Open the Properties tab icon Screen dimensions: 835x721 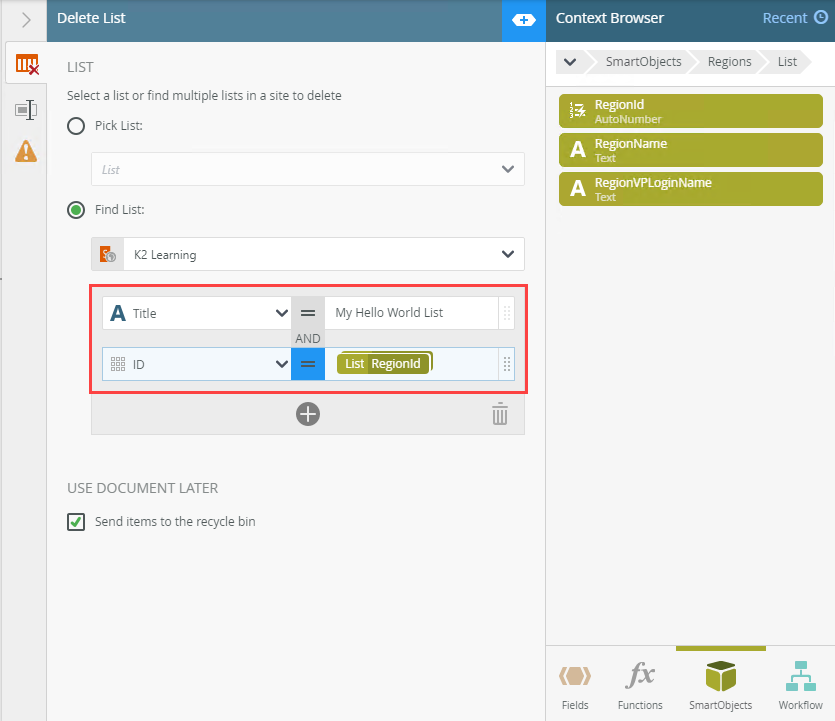(x=26, y=110)
